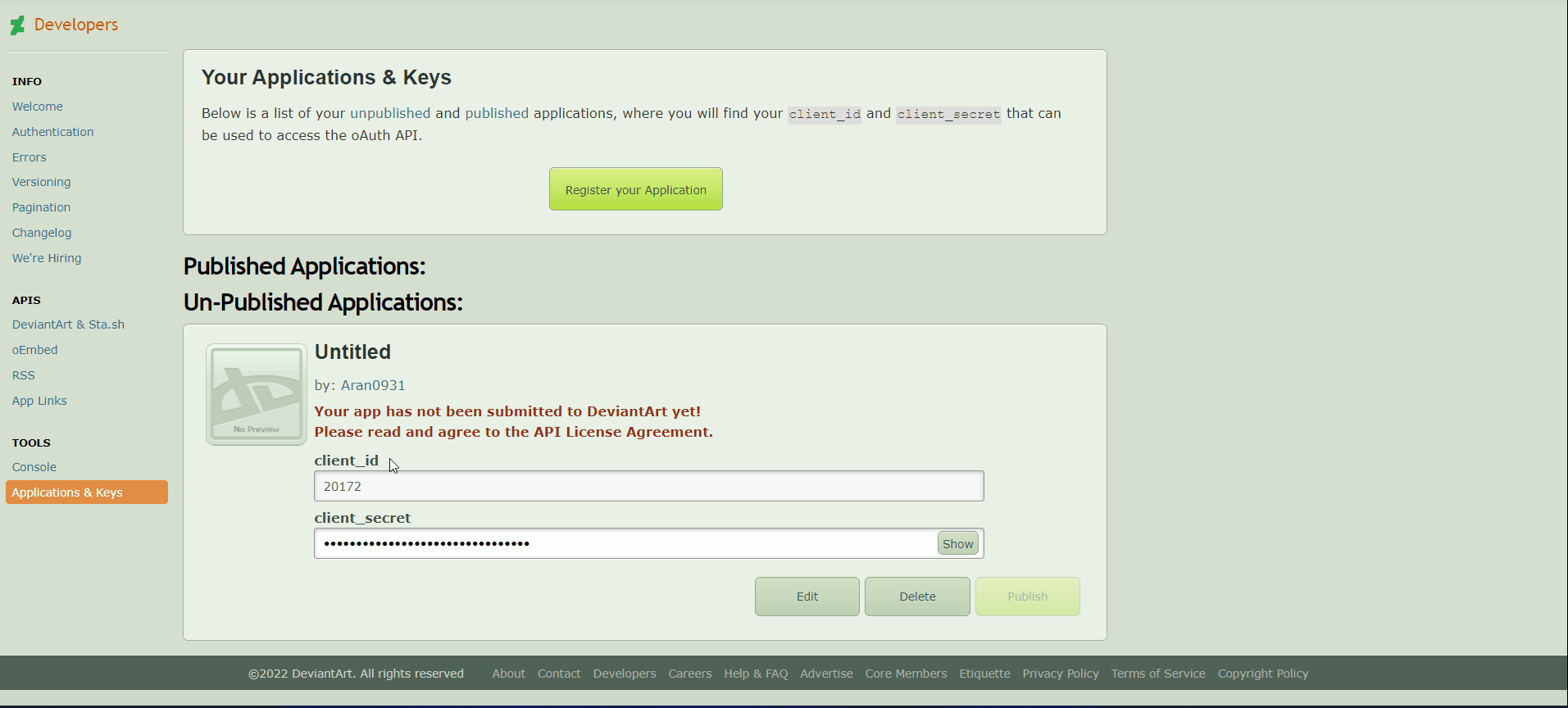
Task: Focus the client_id field
Action: coord(649,486)
